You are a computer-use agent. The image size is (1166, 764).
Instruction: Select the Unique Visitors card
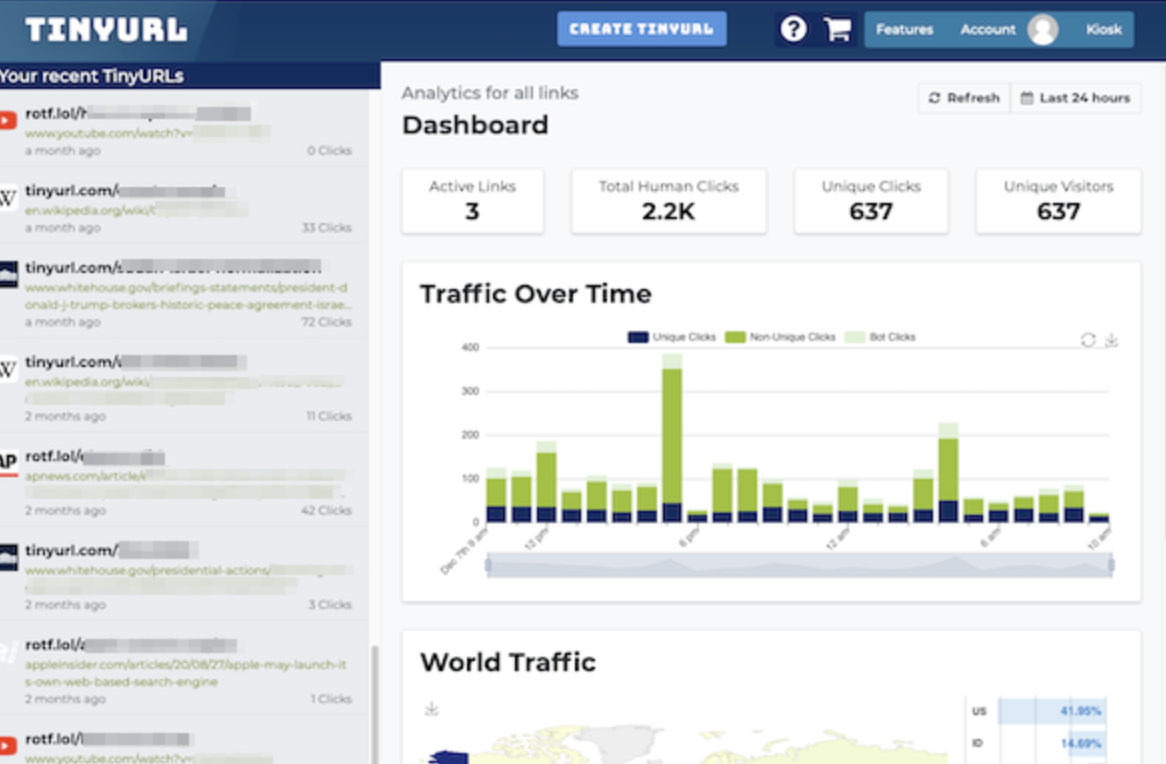(1058, 201)
